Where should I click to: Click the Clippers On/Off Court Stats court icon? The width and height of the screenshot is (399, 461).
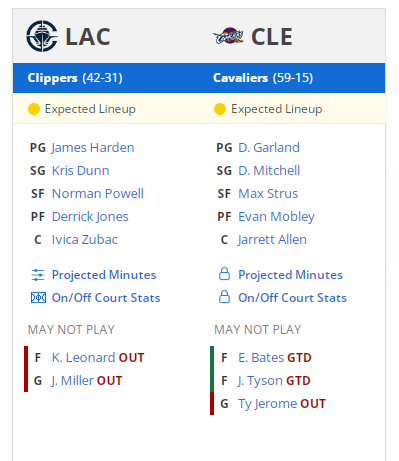click(x=38, y=298)
